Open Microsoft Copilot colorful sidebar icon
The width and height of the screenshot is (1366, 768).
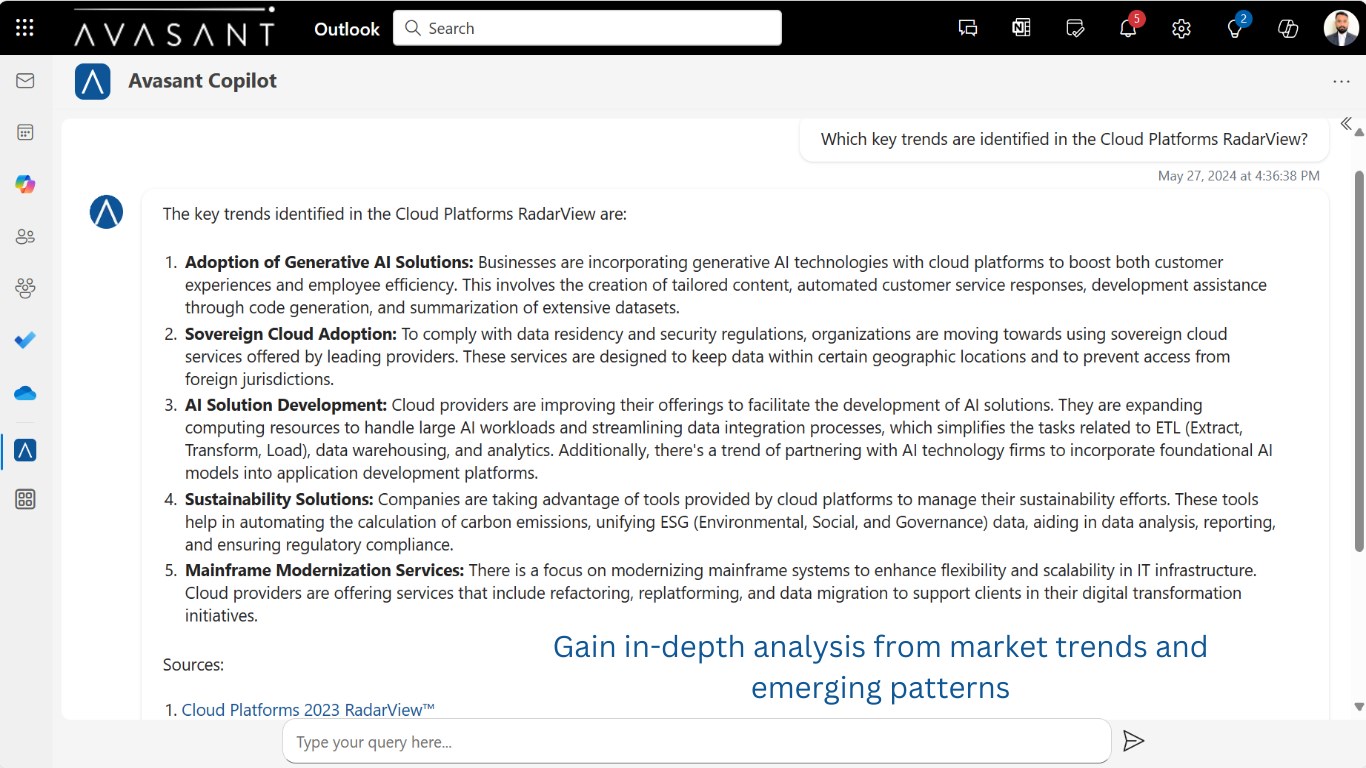25,184
